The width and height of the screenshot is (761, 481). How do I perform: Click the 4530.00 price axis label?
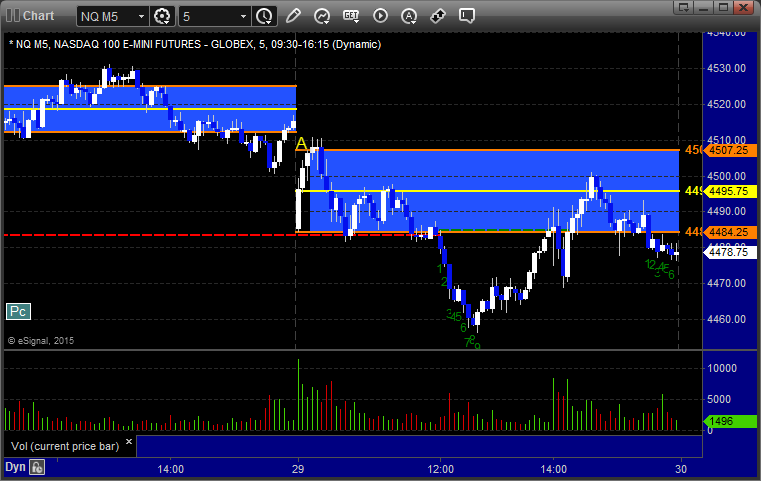727,68
